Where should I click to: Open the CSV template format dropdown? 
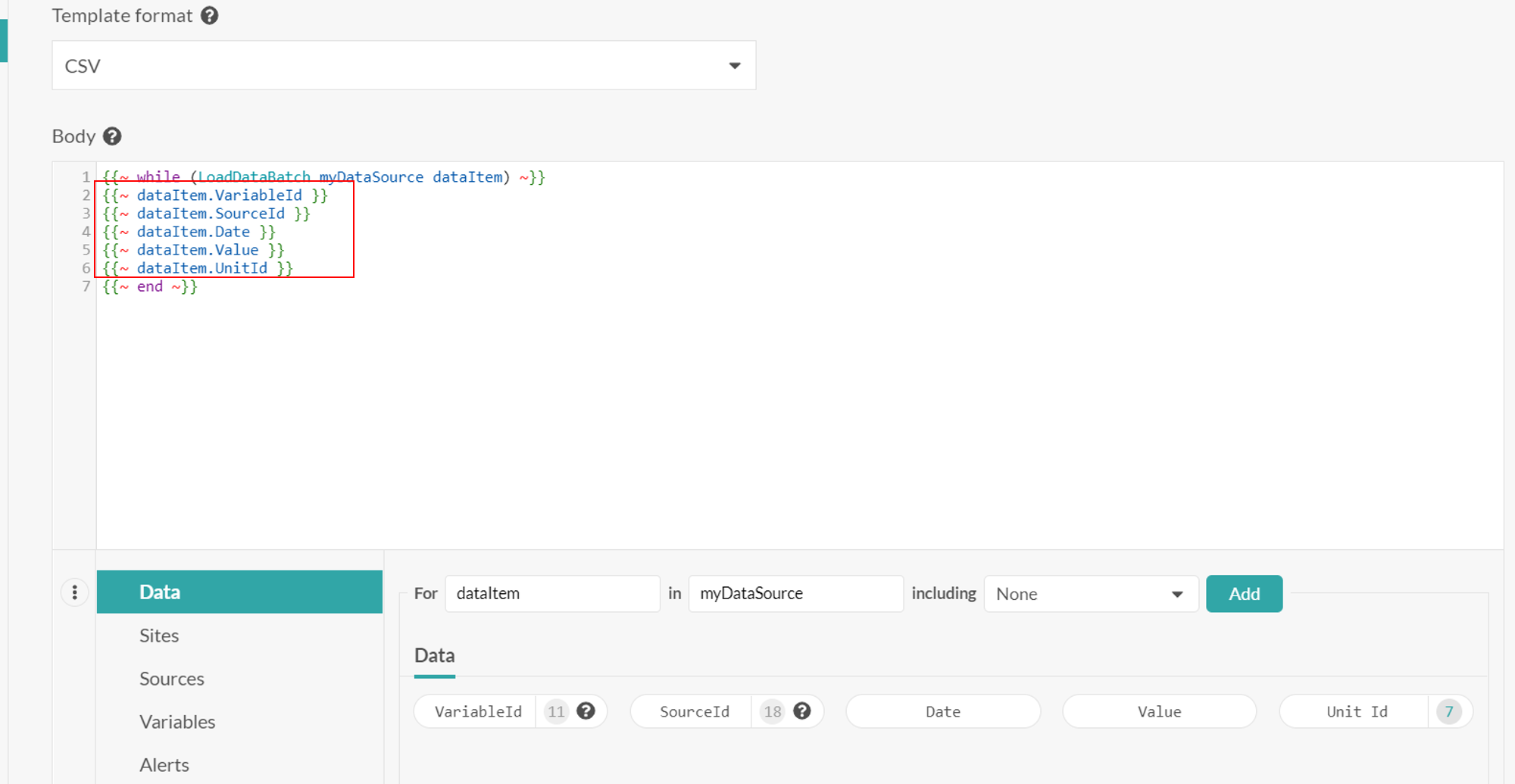tap(404, 65)
